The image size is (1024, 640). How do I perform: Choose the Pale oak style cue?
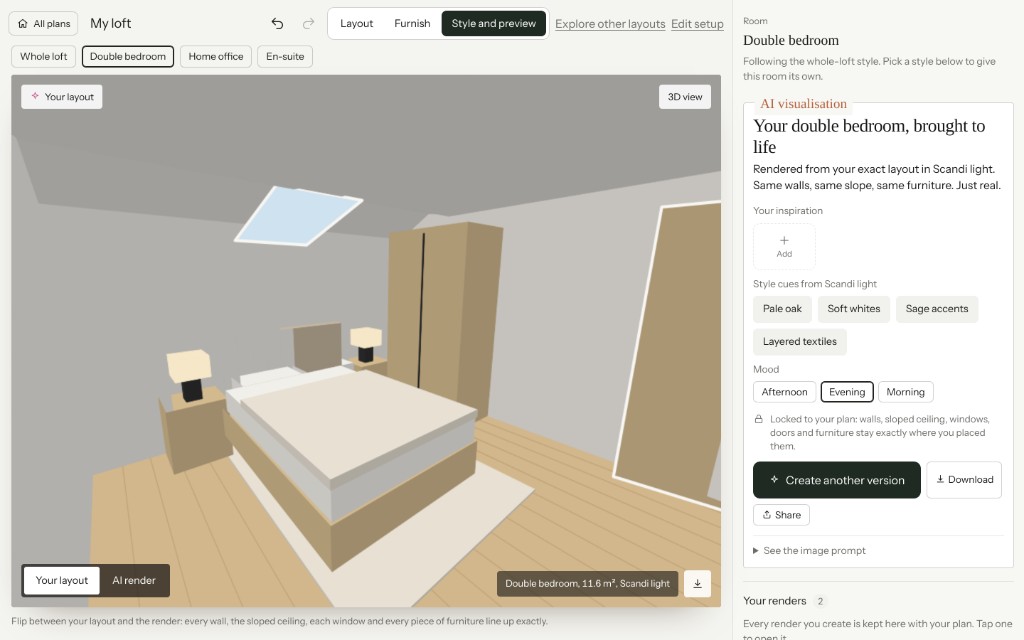[782, 309]
